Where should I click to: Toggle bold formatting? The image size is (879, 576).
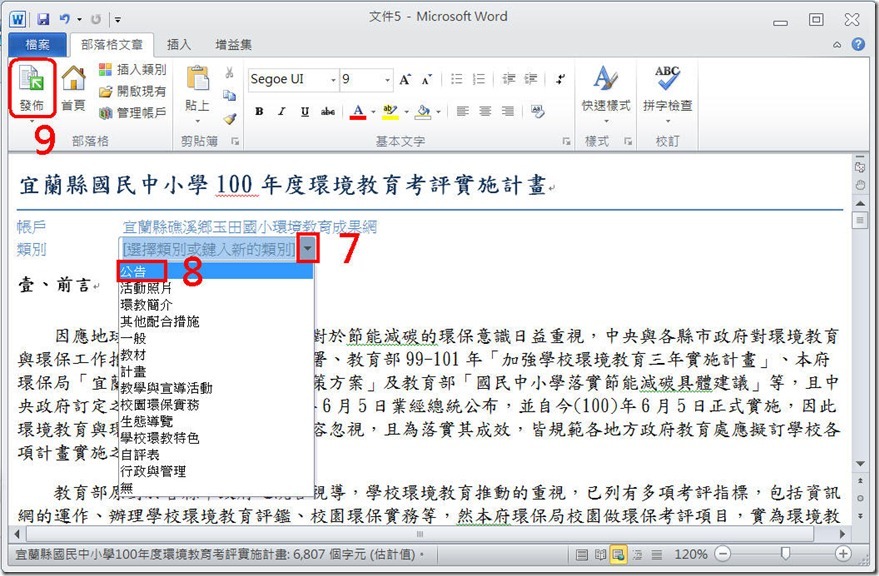(259, 112)
